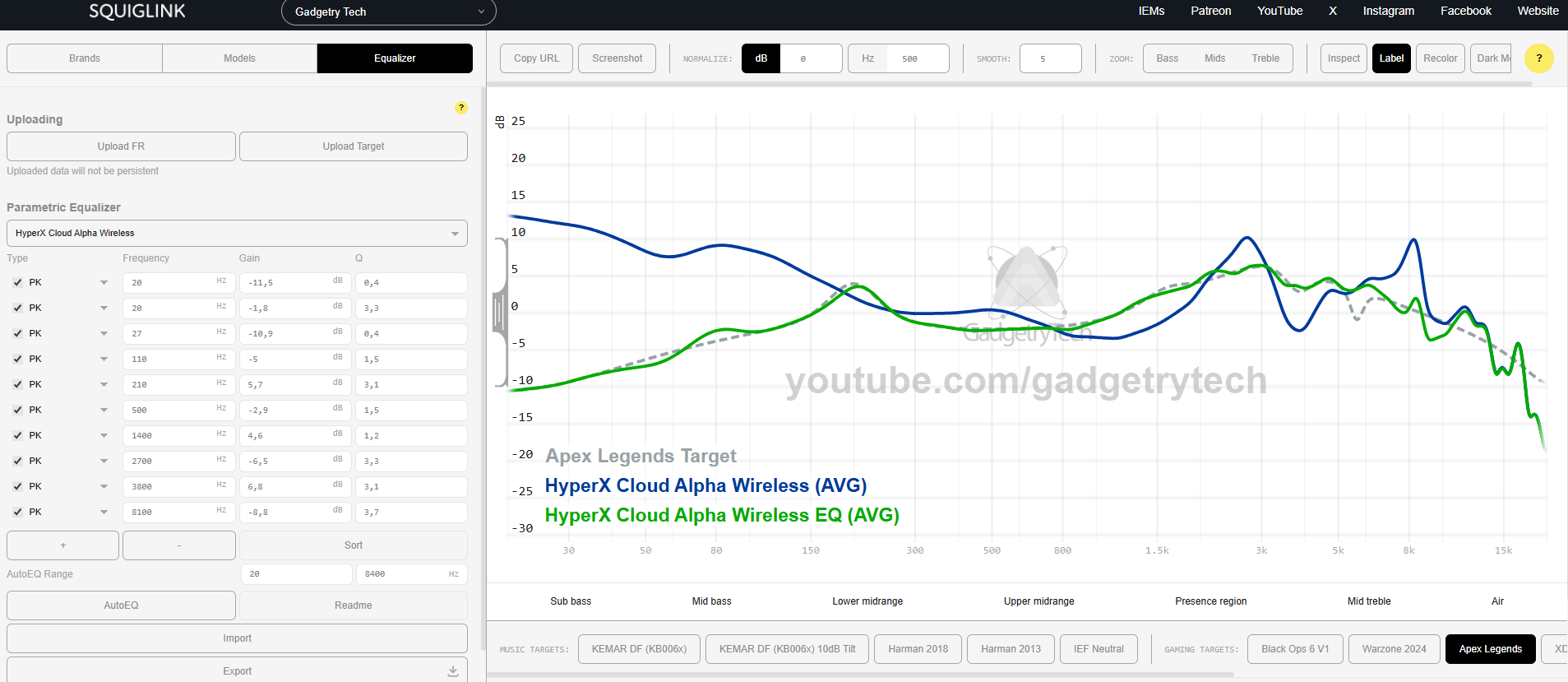
Task: Uncheck the 27 Hz filter band
Action: pos(17,334)
